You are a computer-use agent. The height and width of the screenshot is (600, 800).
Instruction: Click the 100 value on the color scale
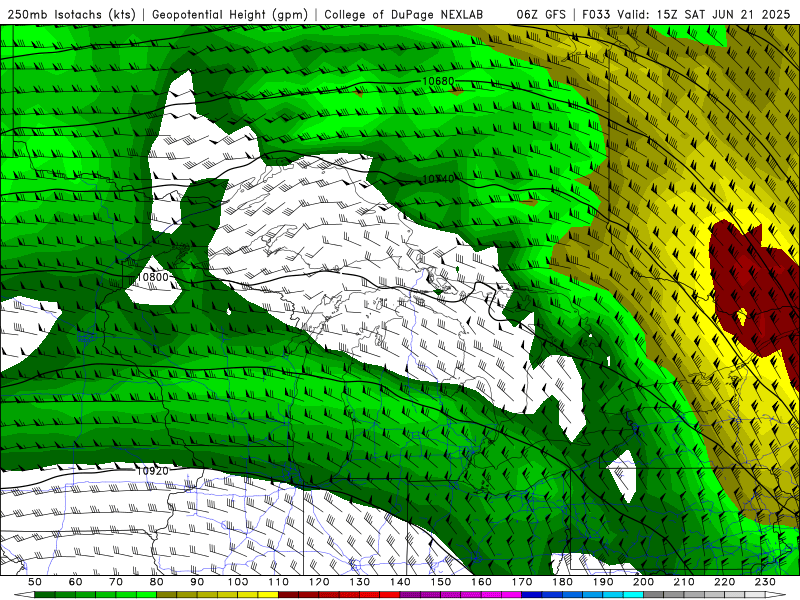coord(238,582)
